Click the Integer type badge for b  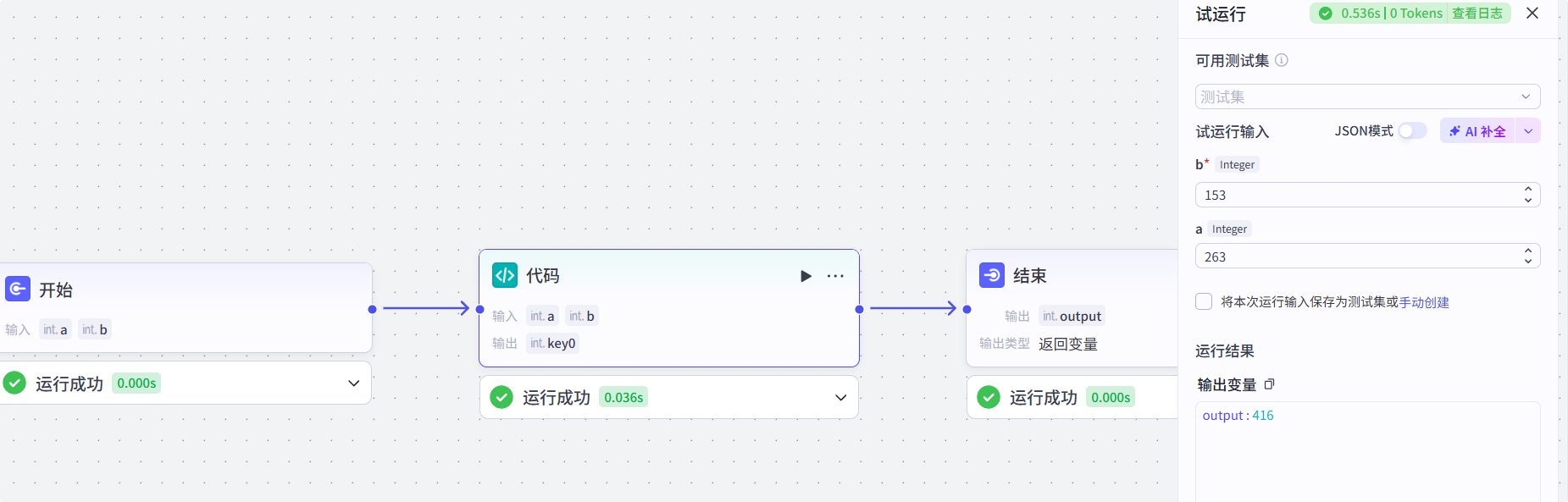[1237, 164]
